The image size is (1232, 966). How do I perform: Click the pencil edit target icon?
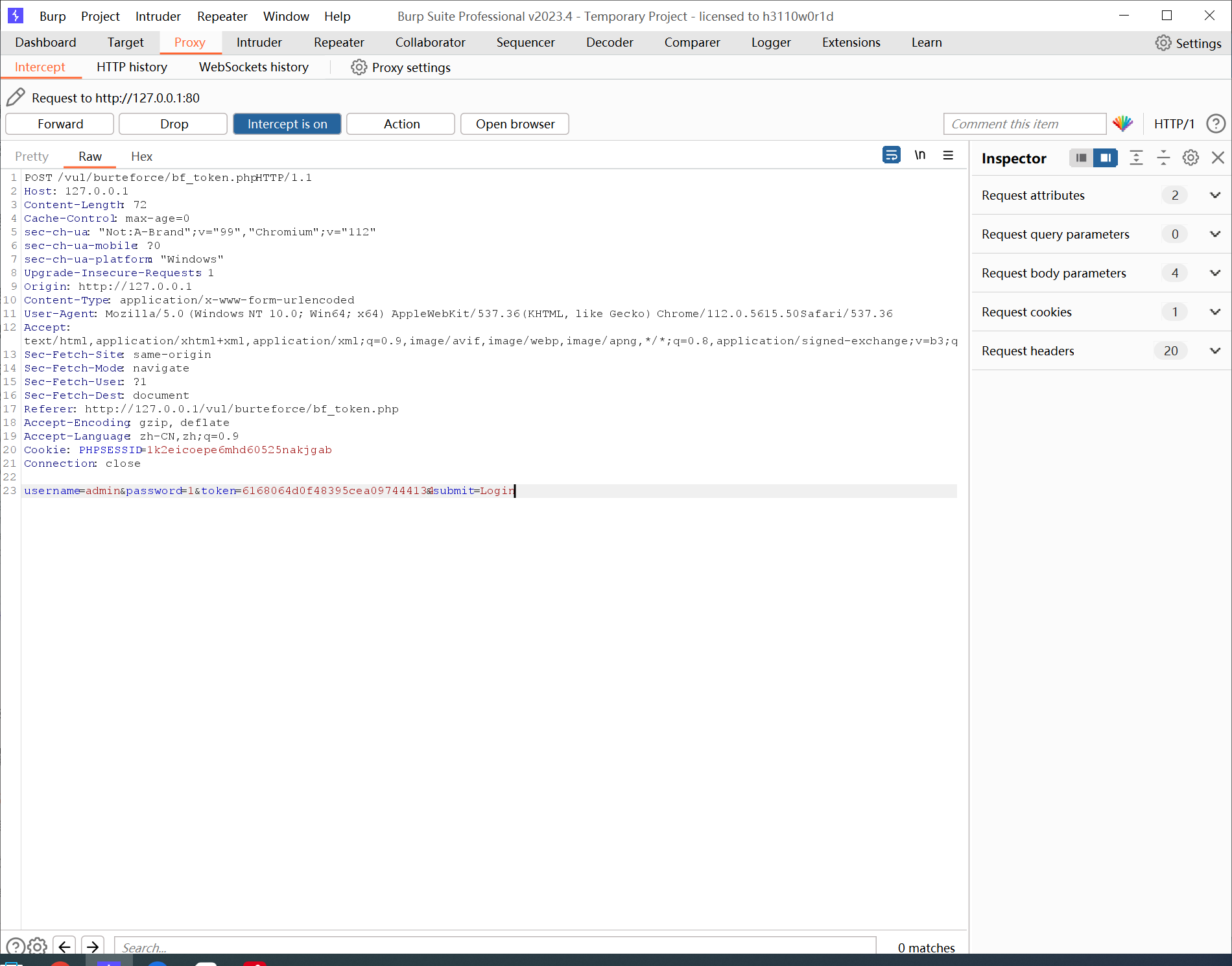(16, 97)
